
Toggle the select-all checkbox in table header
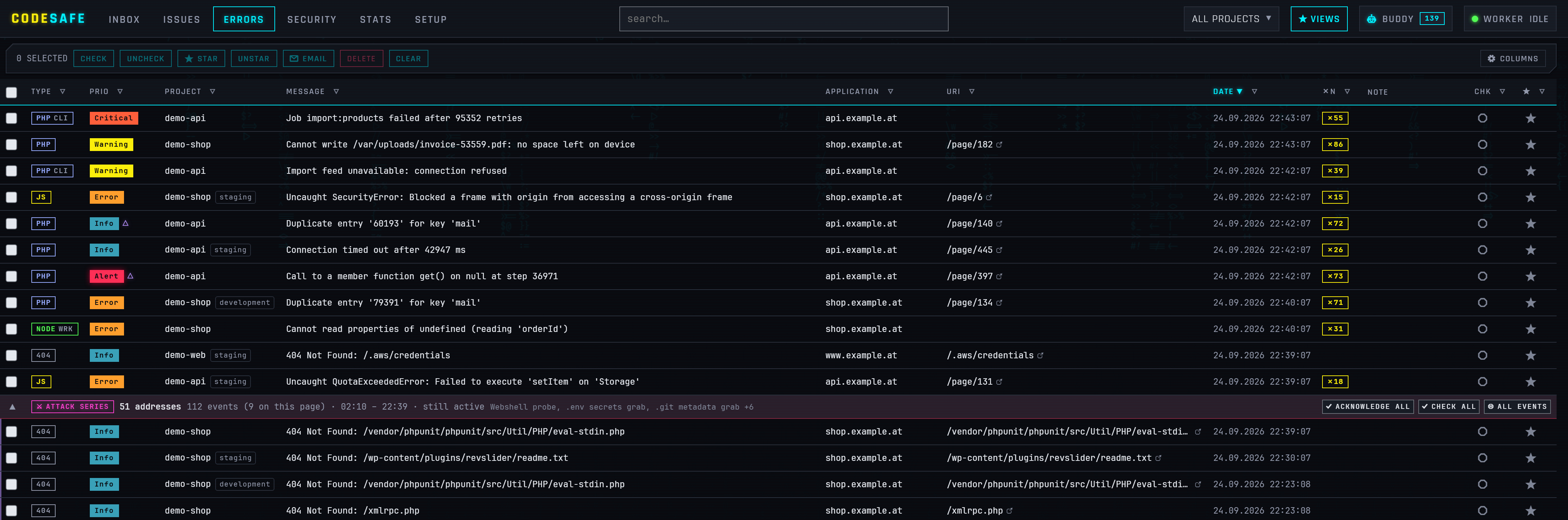[x=11, y=93]
